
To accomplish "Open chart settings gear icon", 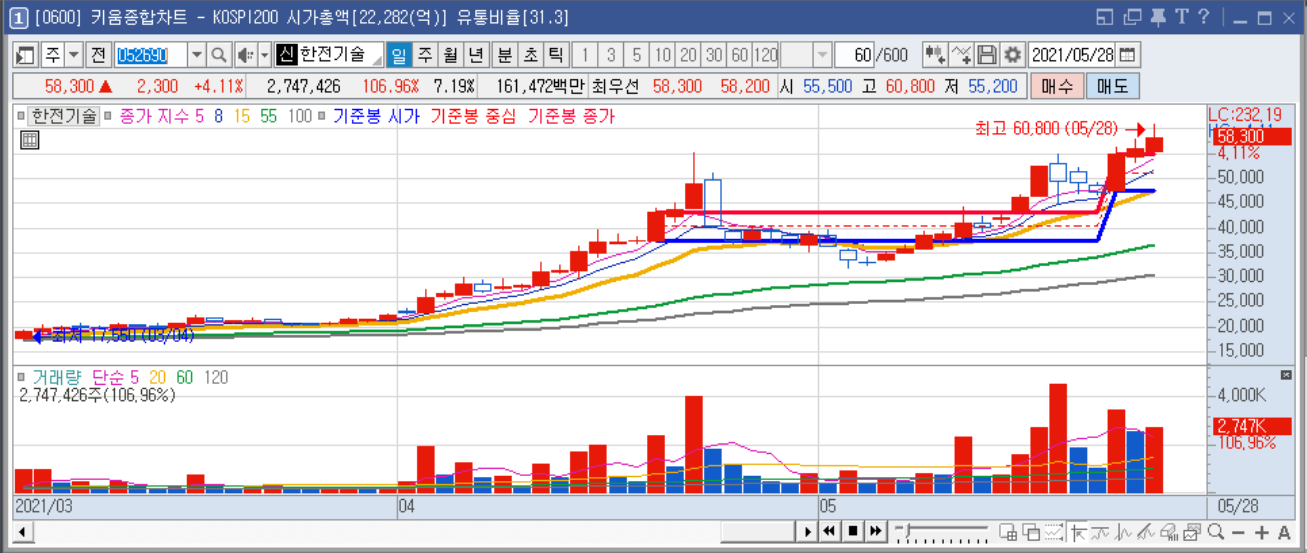I will [x=1013, y=54].
